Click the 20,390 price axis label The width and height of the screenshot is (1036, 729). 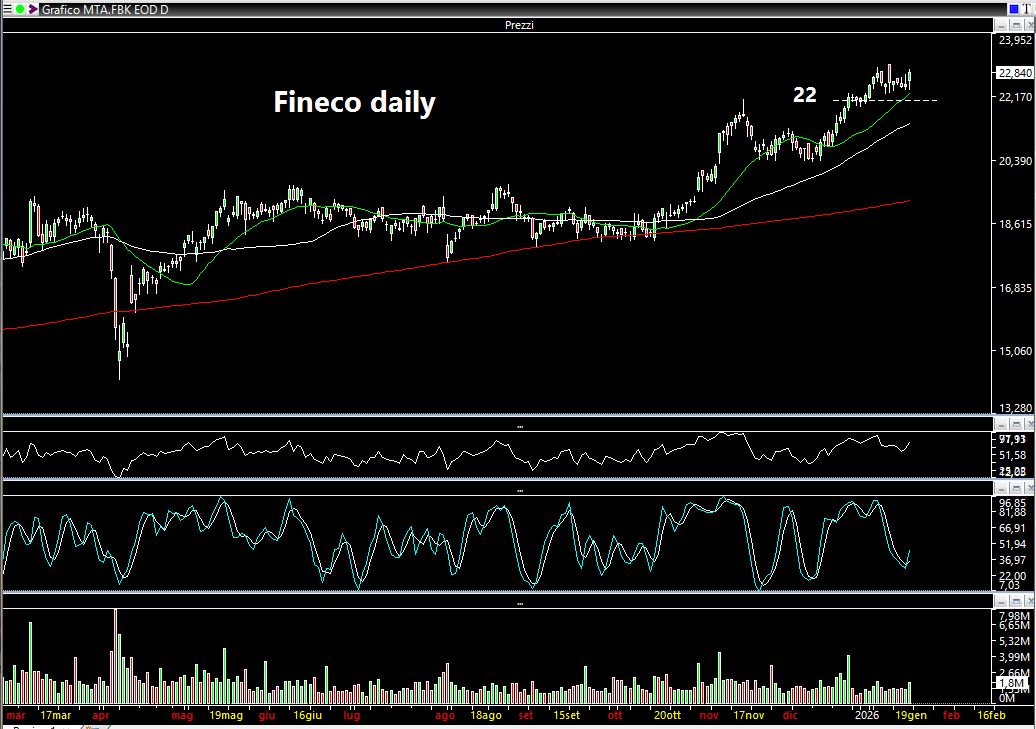(1015, 161)
